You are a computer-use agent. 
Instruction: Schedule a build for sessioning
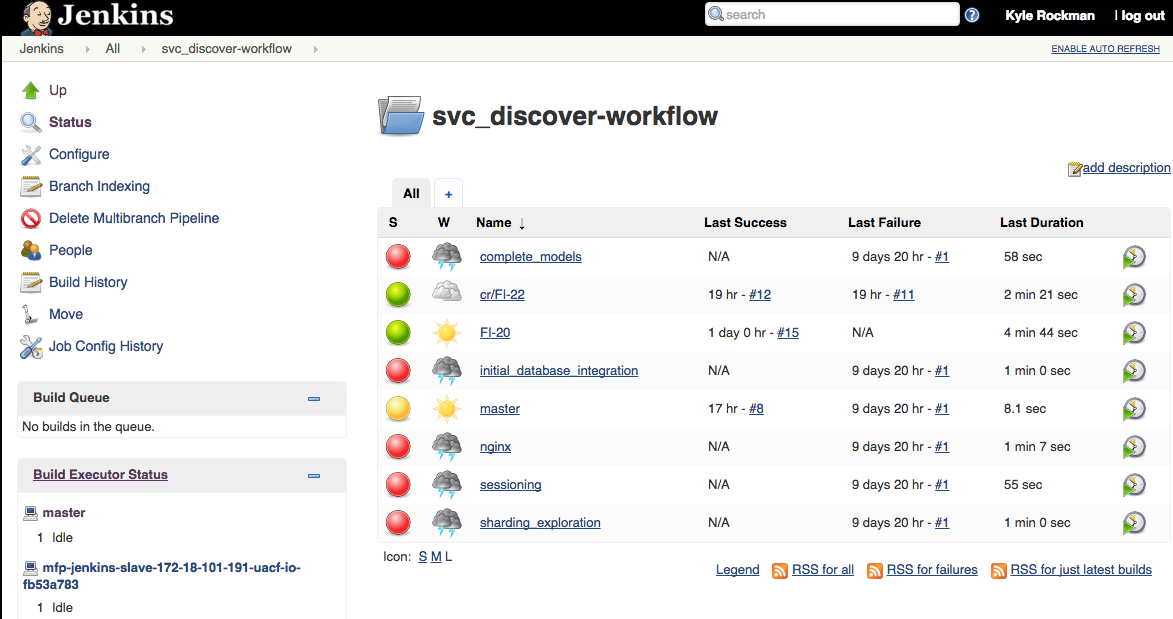click(x=1134, y=485)
